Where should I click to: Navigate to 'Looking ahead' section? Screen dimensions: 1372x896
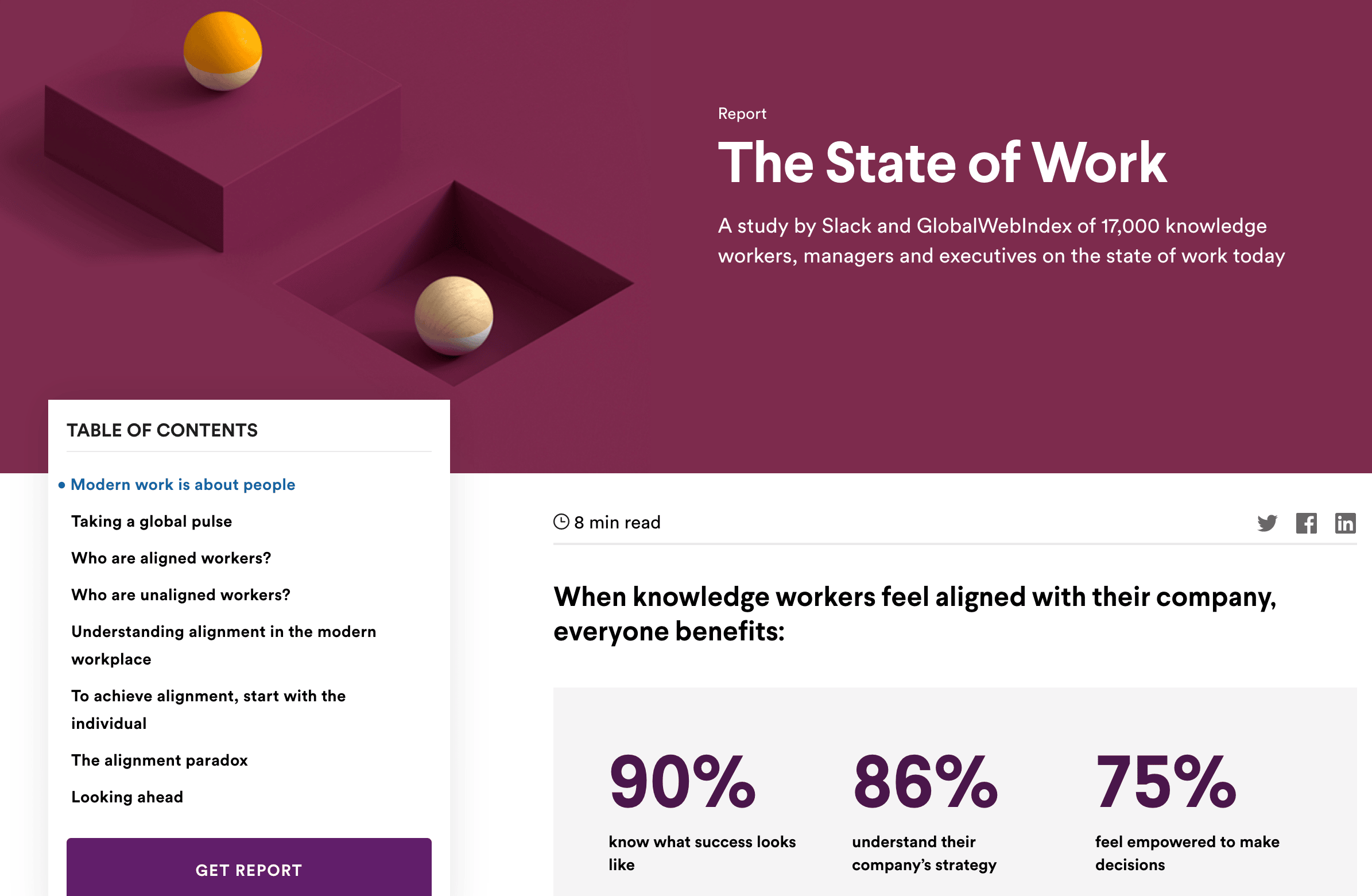[127, 797]
